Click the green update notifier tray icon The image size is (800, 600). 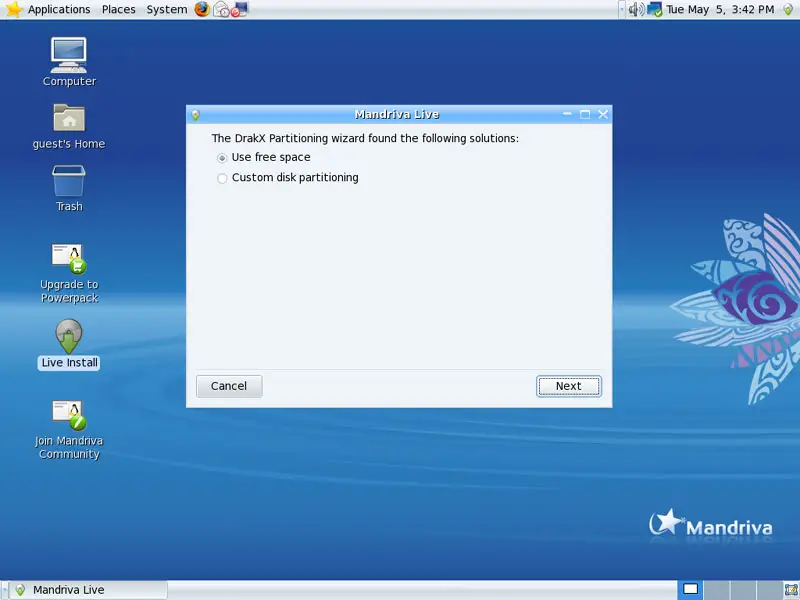pos(788,9)
